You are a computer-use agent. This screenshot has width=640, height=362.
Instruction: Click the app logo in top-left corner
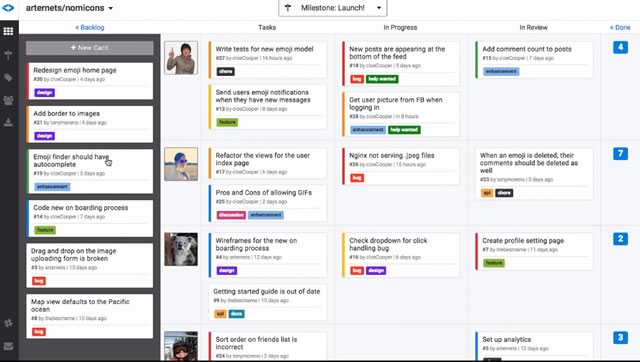click(8, 8)
